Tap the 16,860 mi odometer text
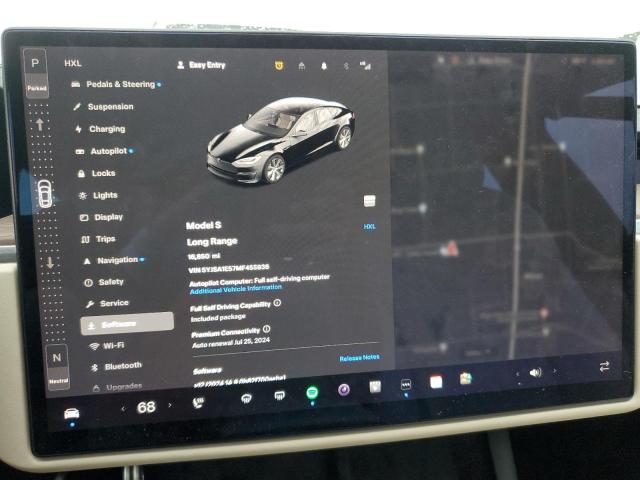 [x=204, y=256]
